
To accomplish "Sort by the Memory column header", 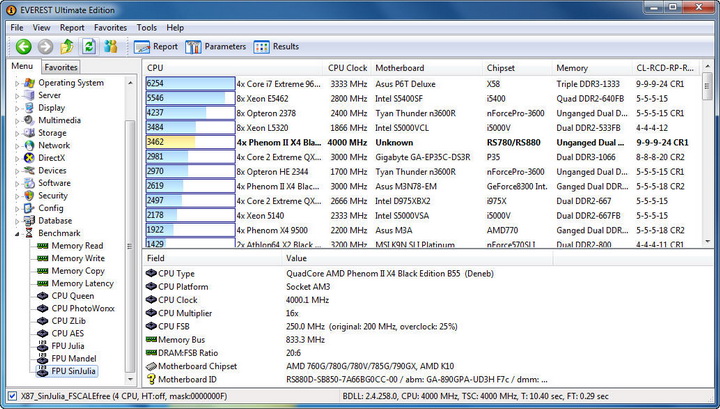I will point(591,68).
